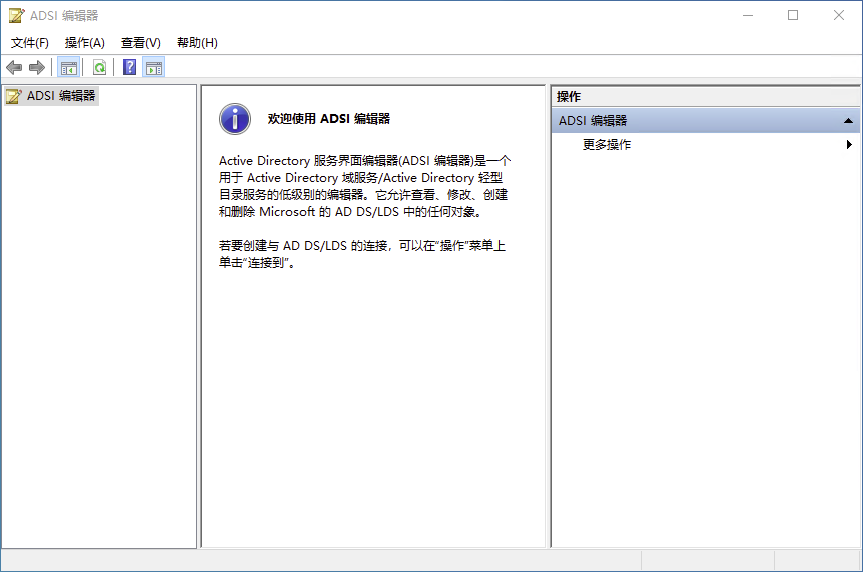The height and width of the screenshot is (572, 863).
Task: Open the 操作(A) menu
Action: click(85, 43)
